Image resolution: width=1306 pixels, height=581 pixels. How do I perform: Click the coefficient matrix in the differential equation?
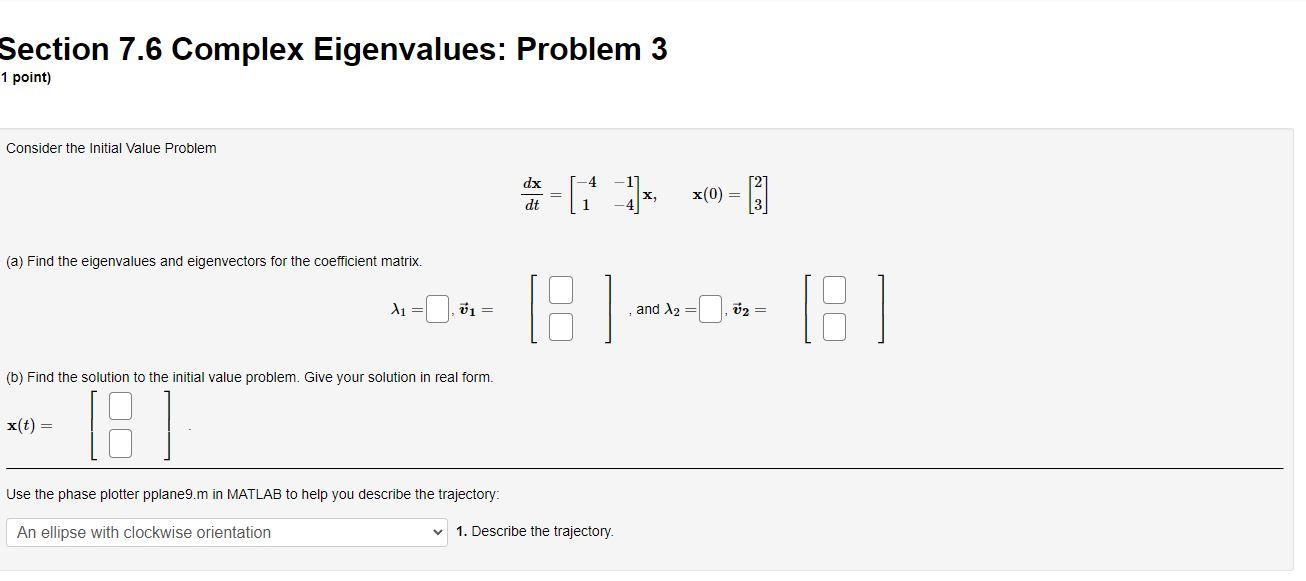tap(605, 193)
